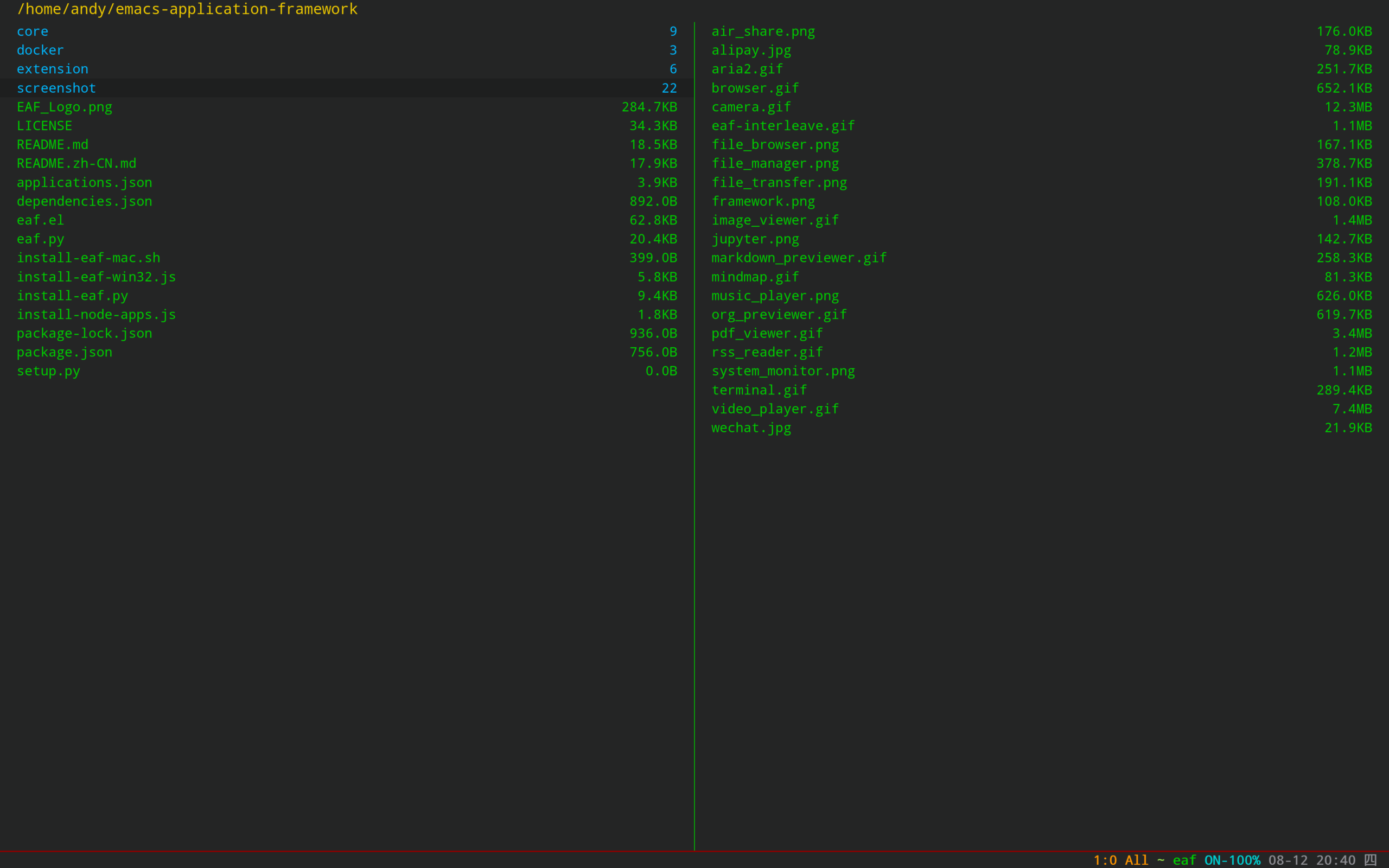Screen dimensions: 1389x868
Task: Click the directory path header
Action: coord(187,9)
